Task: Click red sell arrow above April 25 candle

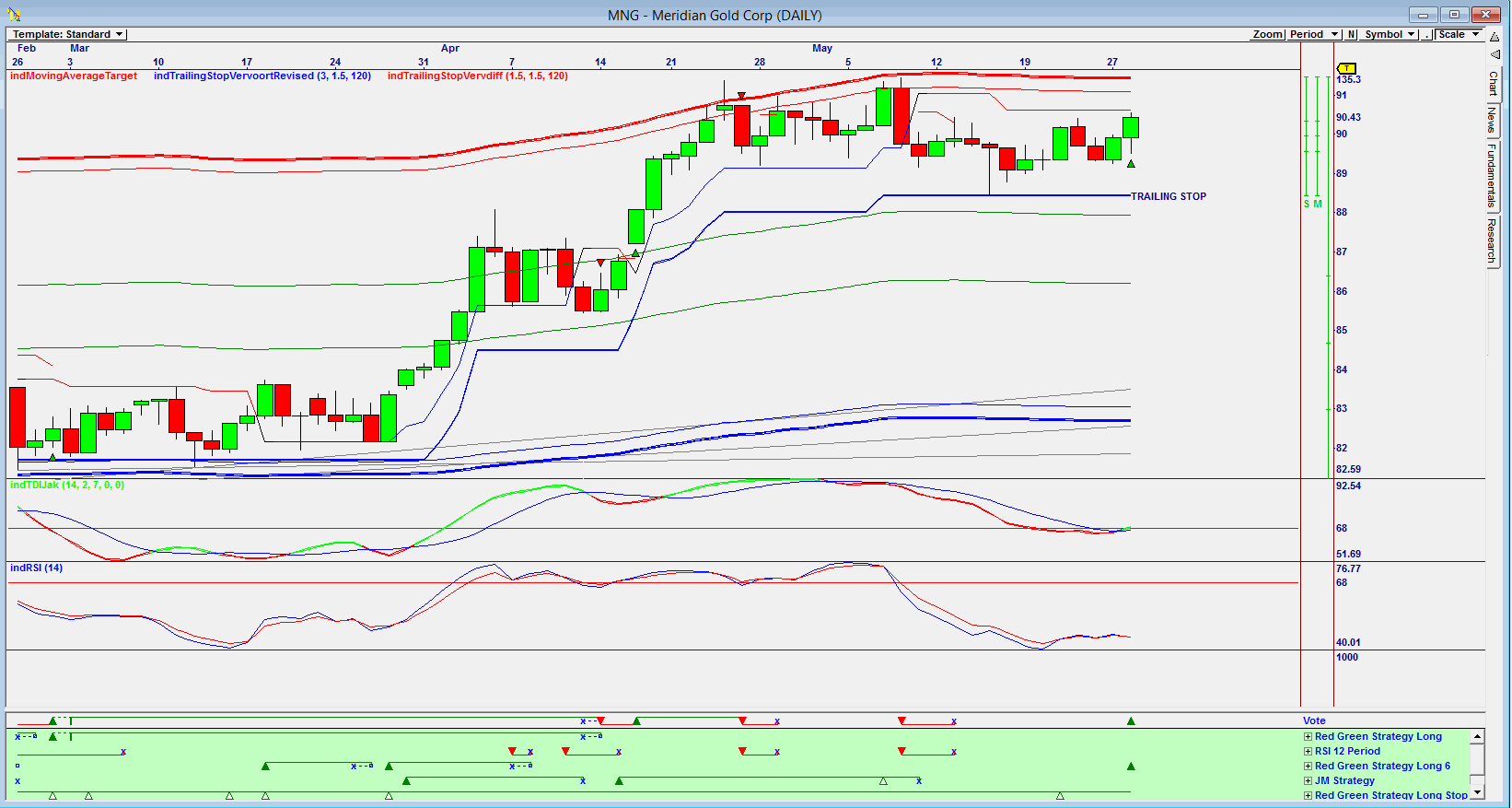Action: pyautogui.click(x=741, y=96)
